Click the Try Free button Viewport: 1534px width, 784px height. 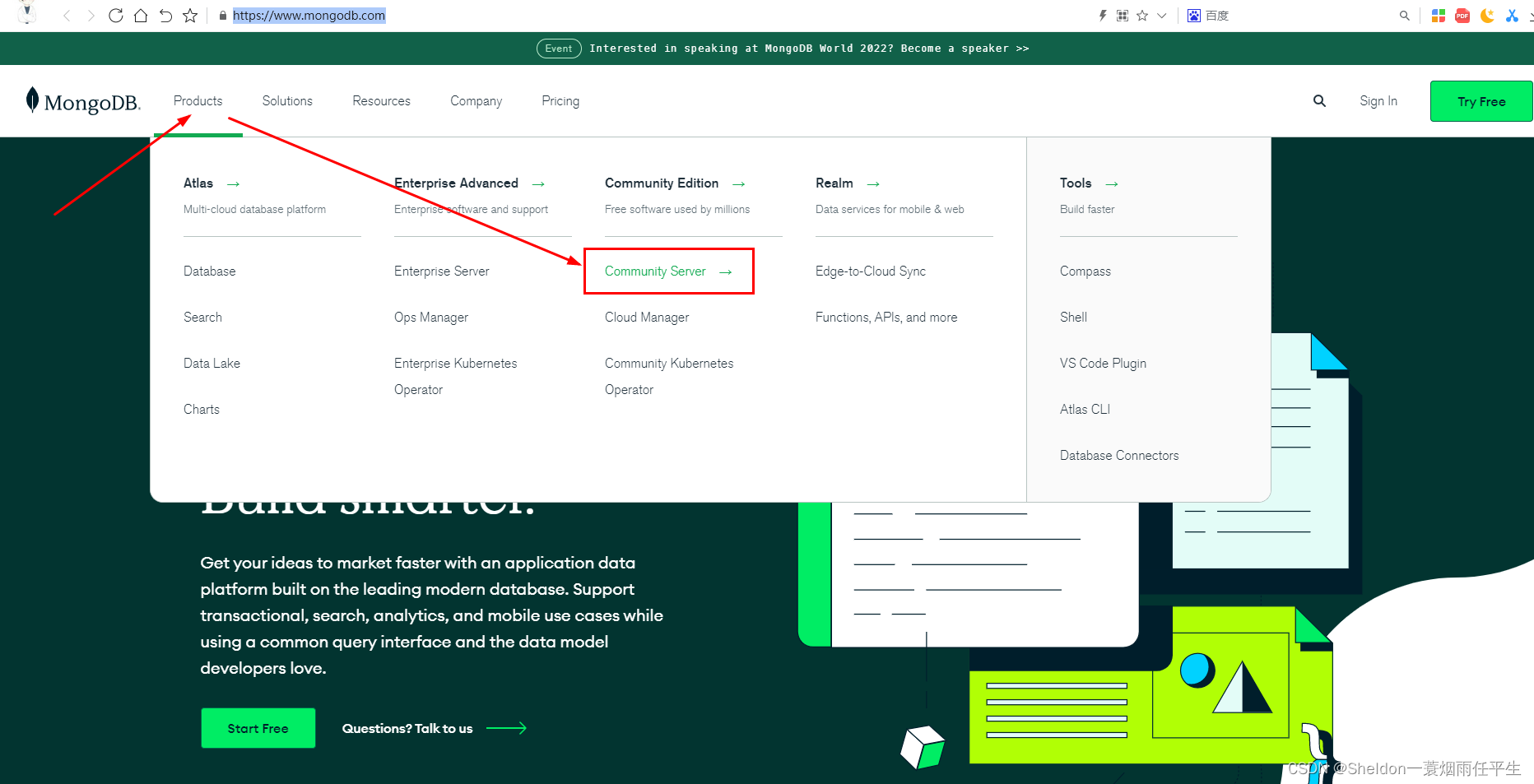1481,101
